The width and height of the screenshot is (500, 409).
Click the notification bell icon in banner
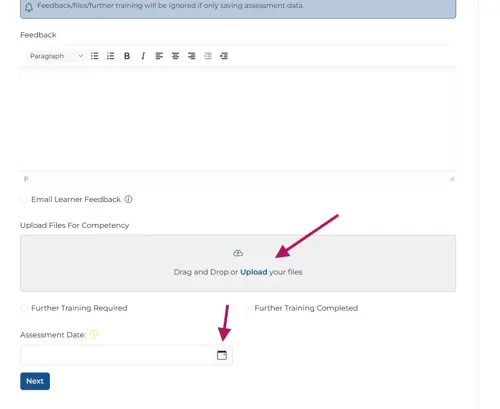click(29, 7)
